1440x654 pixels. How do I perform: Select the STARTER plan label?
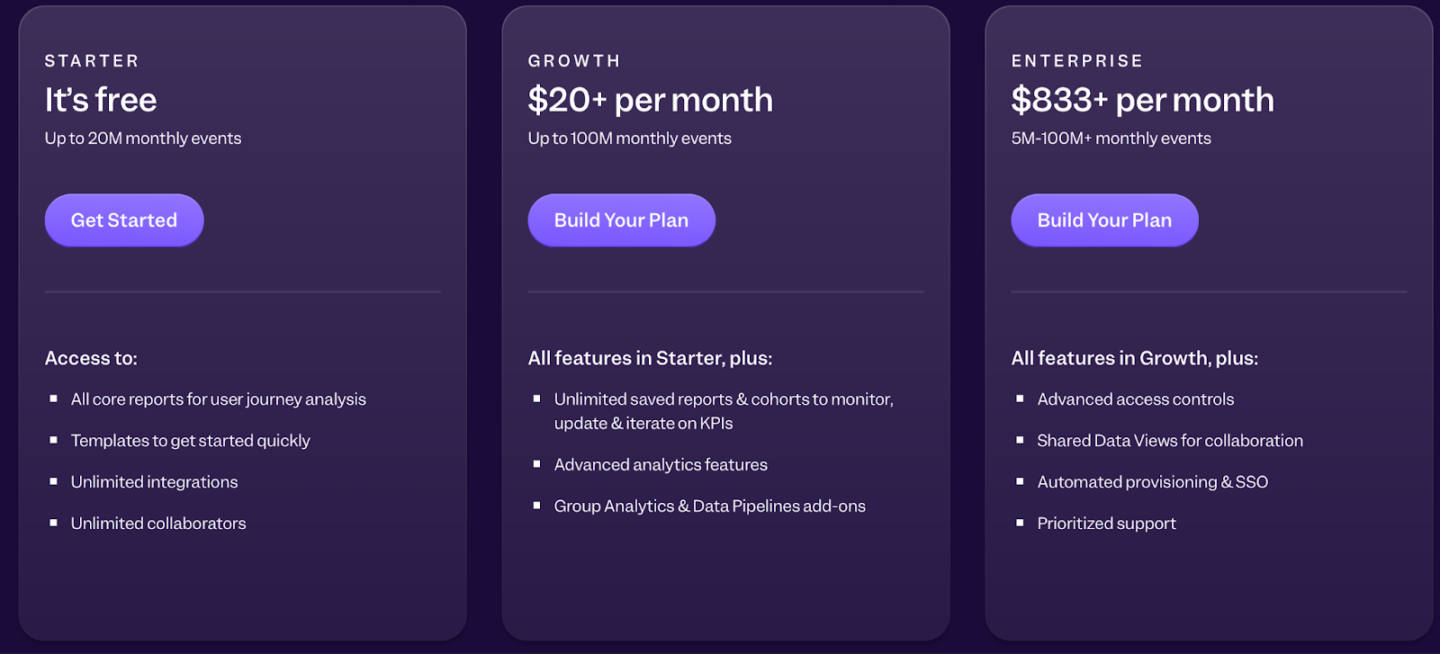point(92,60)
